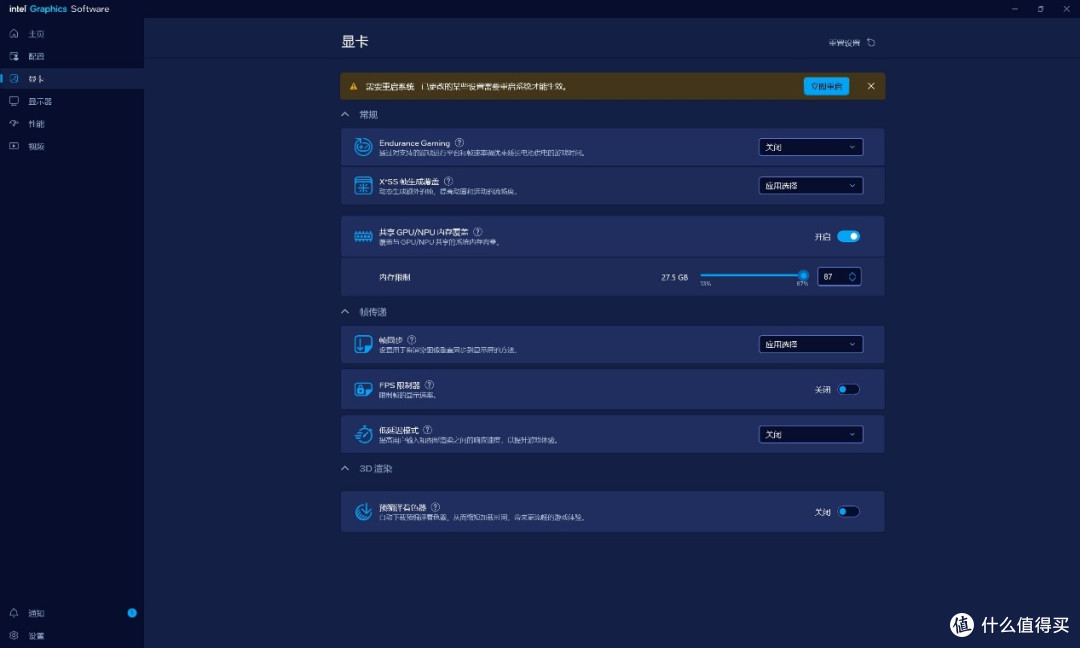Collapse the 帧传递 section
Image resolution: width=1080 pixels, height=648 pixels.
coord(345,312)
